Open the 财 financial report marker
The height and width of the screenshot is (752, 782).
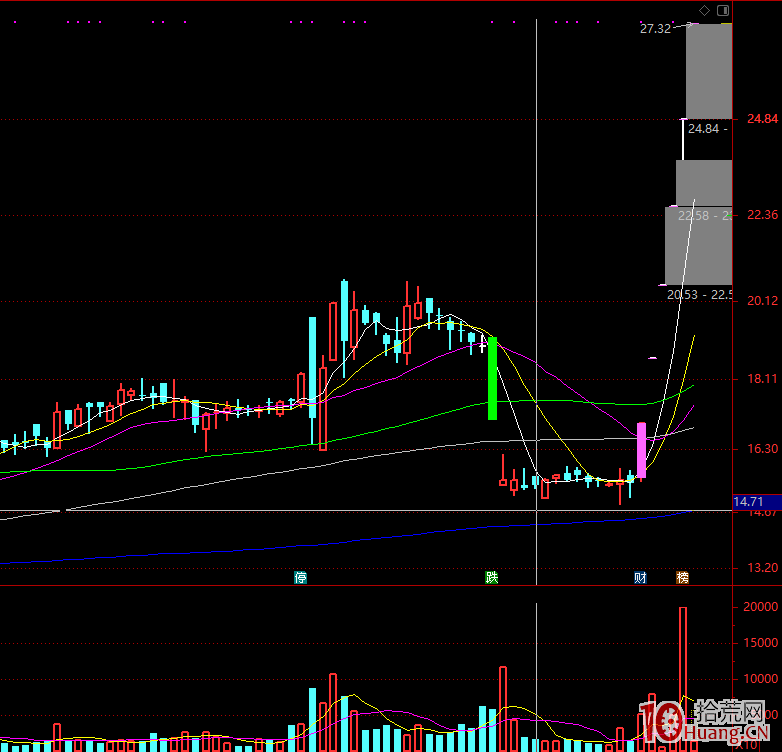(640, 577)
